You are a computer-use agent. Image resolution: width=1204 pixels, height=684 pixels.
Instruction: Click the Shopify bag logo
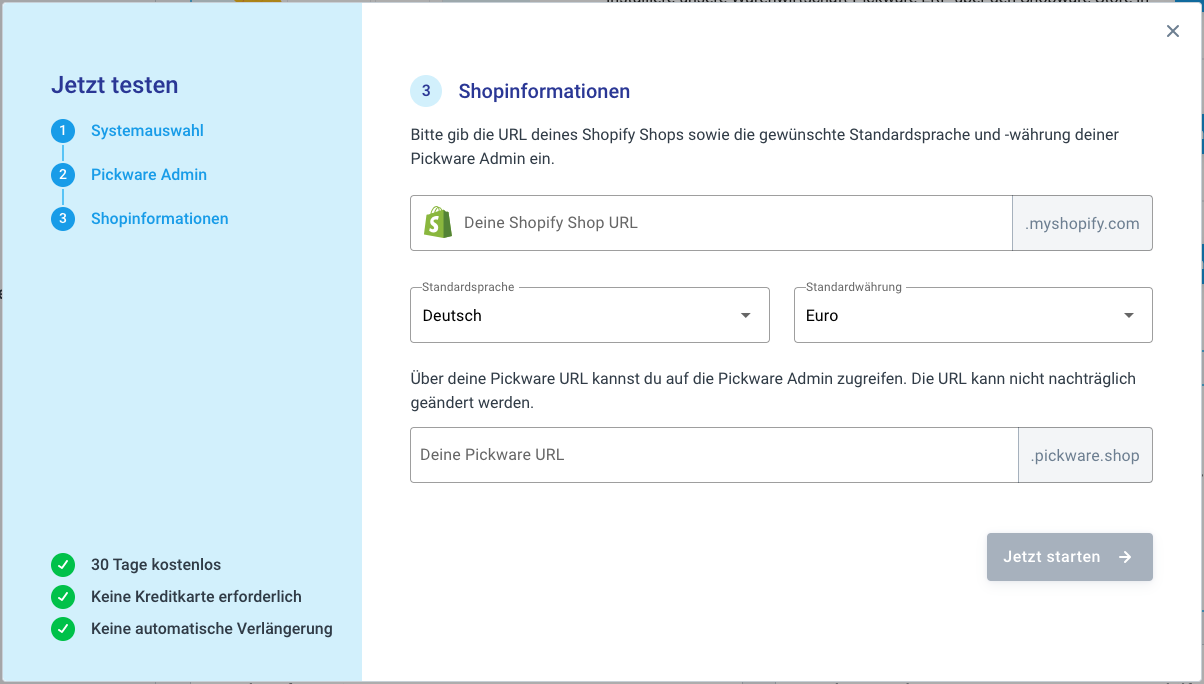click(x=438, y=222)
